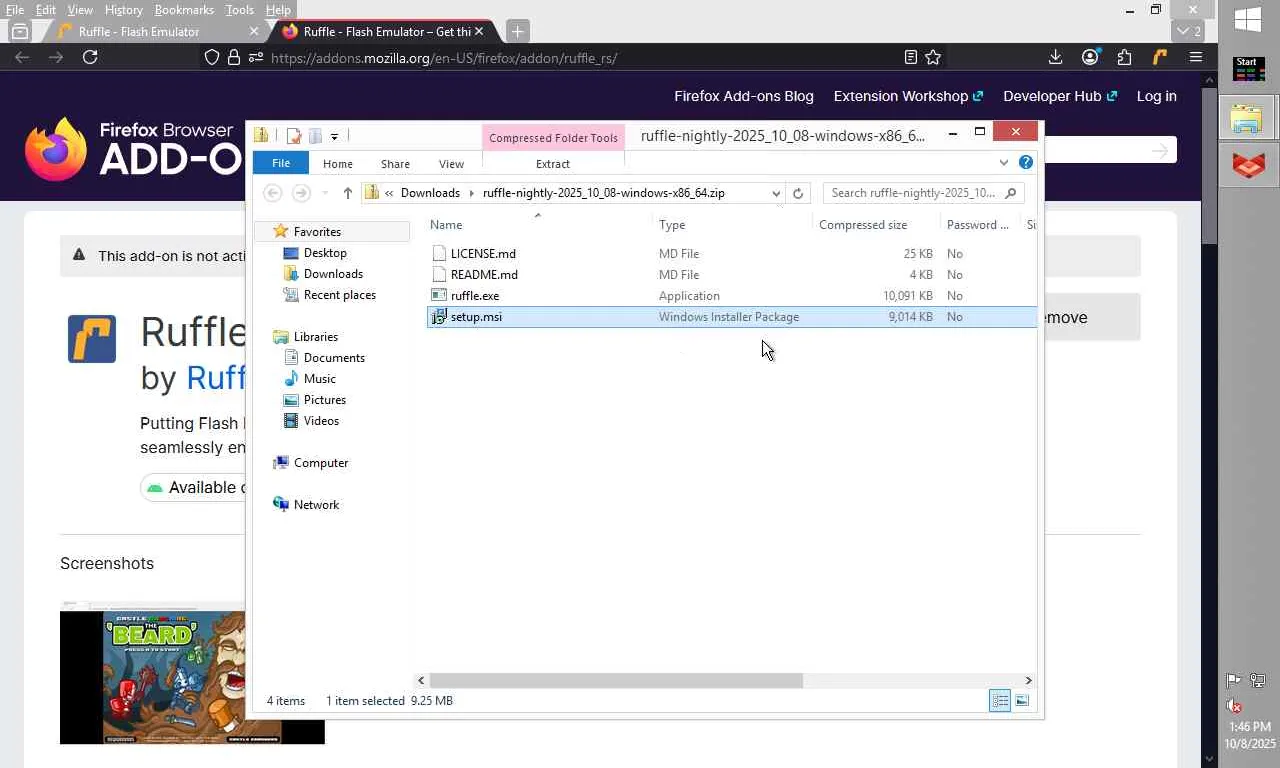
Task: Open a new Firefox tab
Action: point(517,31)
